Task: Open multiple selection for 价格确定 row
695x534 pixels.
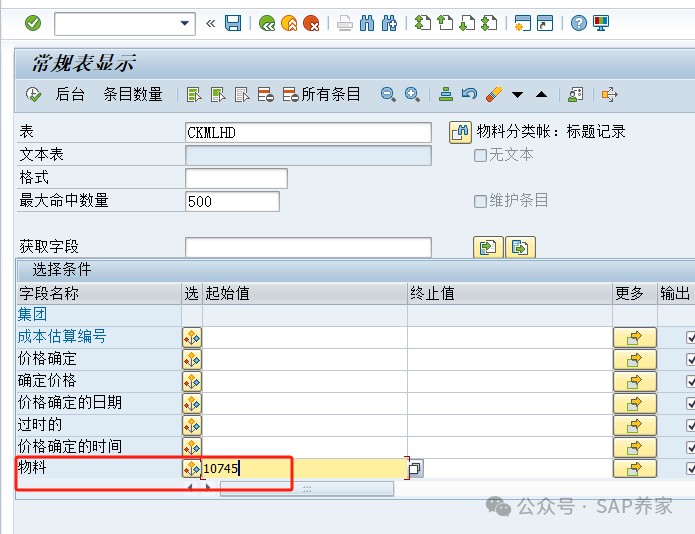Action: coord(634,359)
